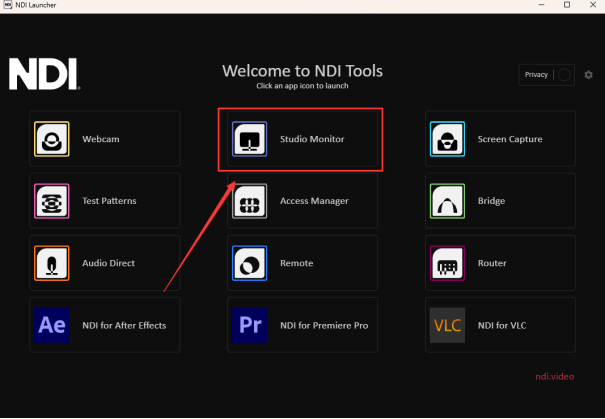Open settings via the gear icon
Image resolution: width=605 pixels, height=419 pixels.
point(588,74)
